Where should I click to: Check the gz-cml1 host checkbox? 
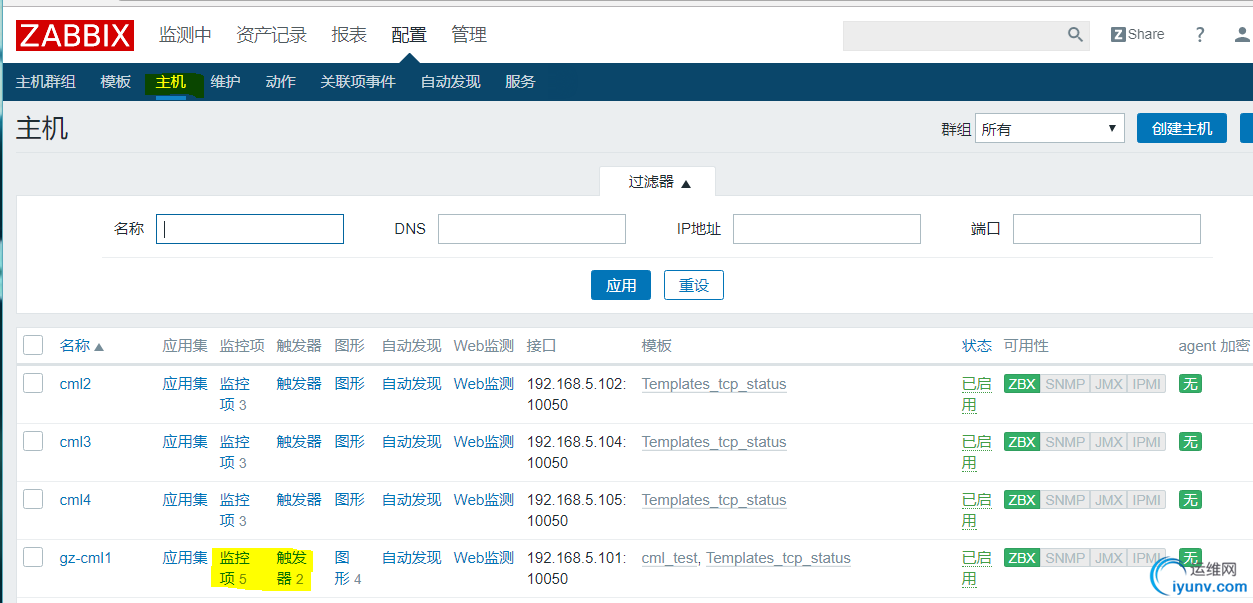point(33,557)
